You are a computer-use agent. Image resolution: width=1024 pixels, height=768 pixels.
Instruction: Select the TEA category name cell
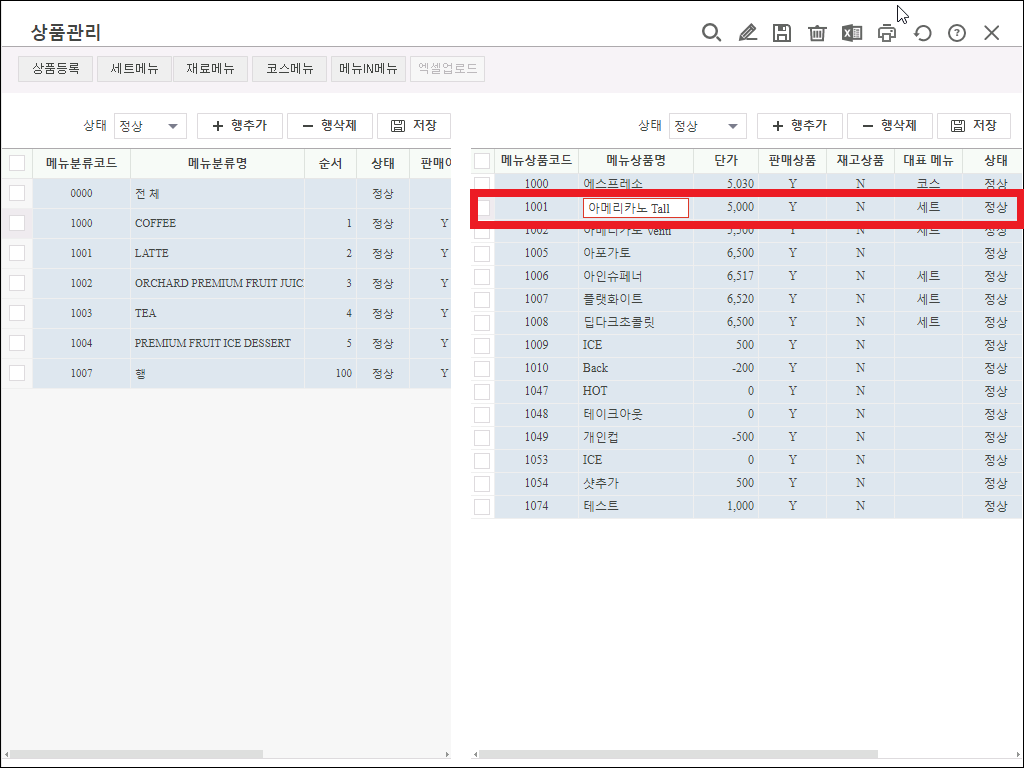tap(217, 313)
